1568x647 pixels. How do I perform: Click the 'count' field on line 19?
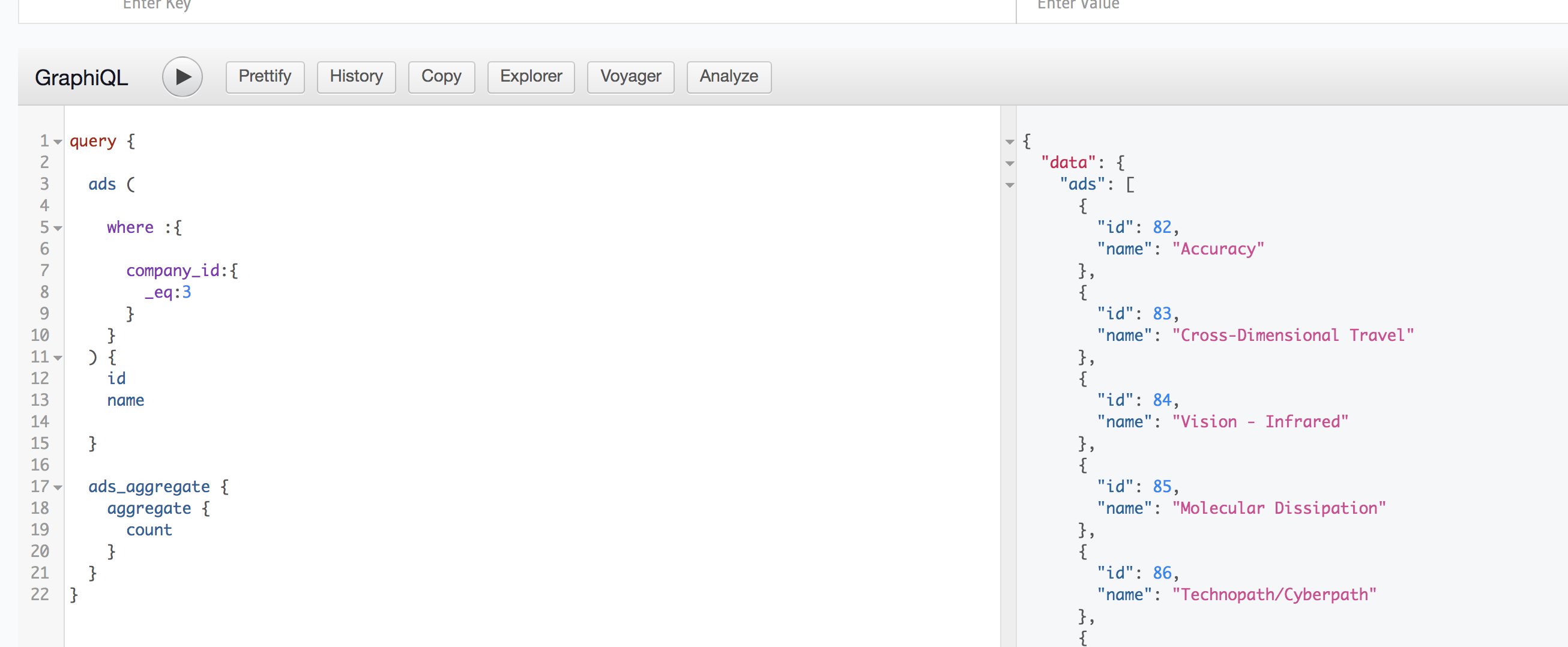(x=149, y=530)
